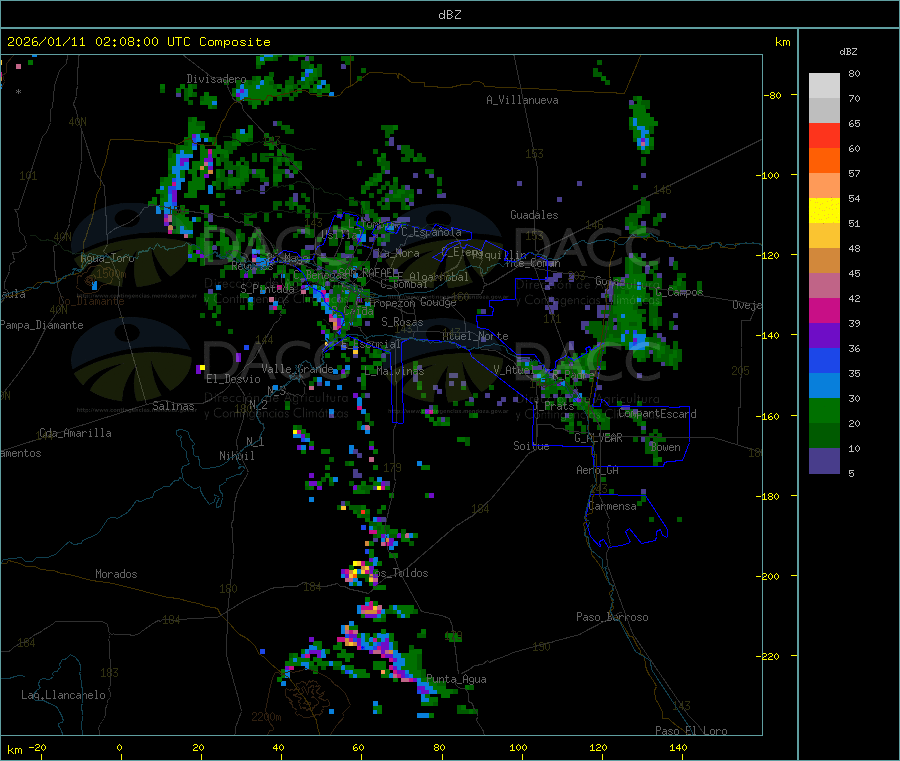Click the Pampa_Diamante map label
Screen dimensions: 900x761
[42, 325]
